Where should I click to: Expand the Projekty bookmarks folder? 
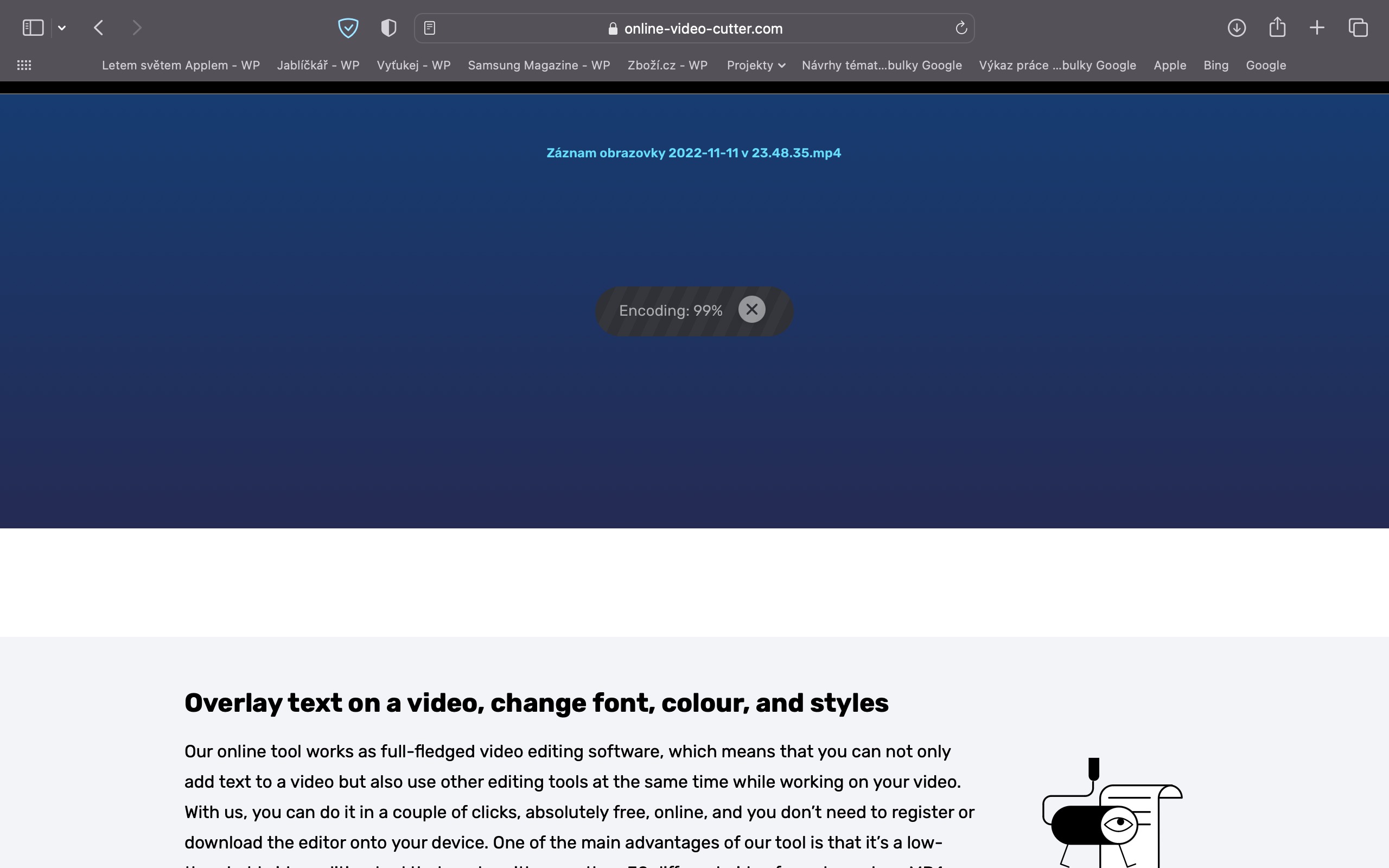point(755,66)
